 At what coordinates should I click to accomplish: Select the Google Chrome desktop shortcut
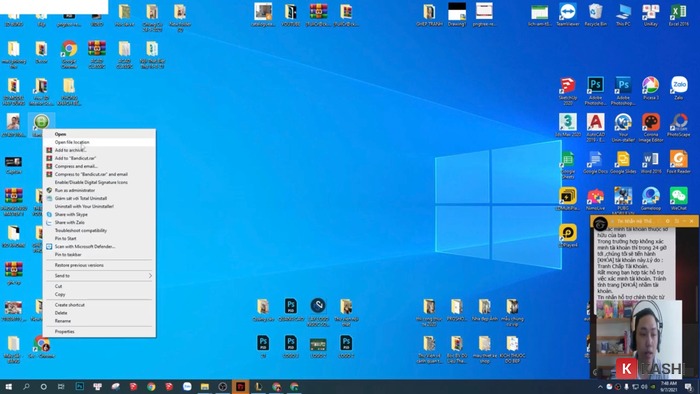(69, 54)
